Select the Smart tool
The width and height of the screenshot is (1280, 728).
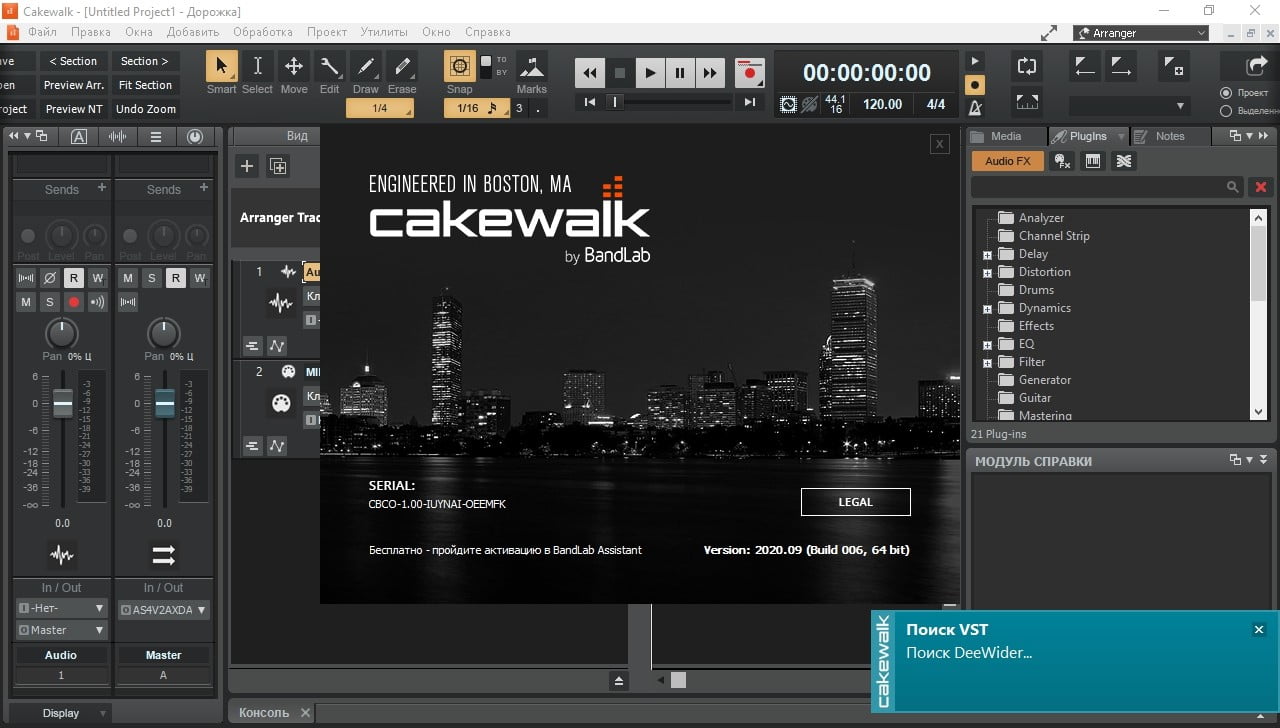click(221, 68)
